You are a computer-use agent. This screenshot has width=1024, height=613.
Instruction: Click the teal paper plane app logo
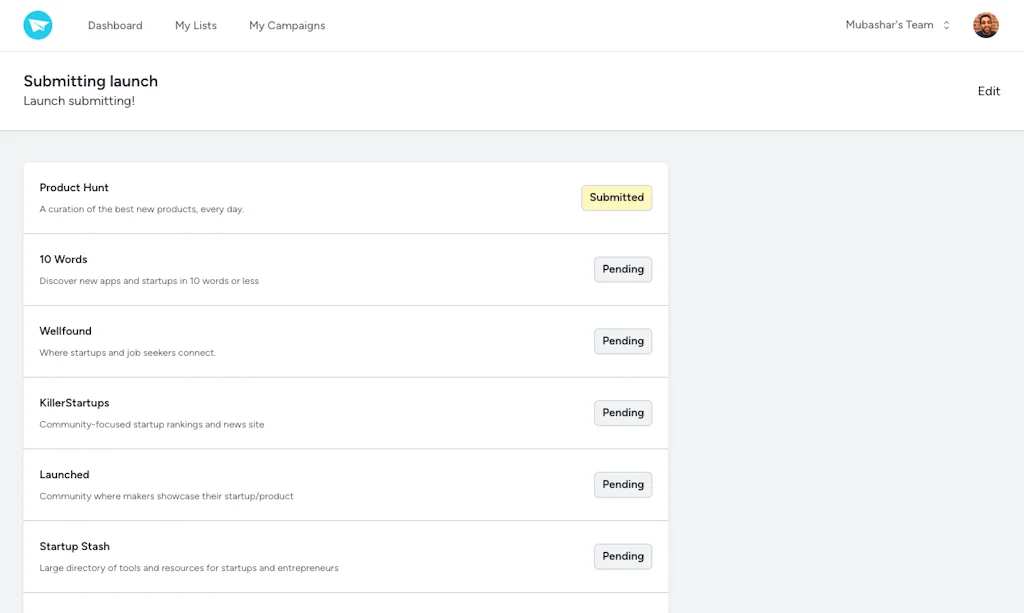(x=38, y=24)
